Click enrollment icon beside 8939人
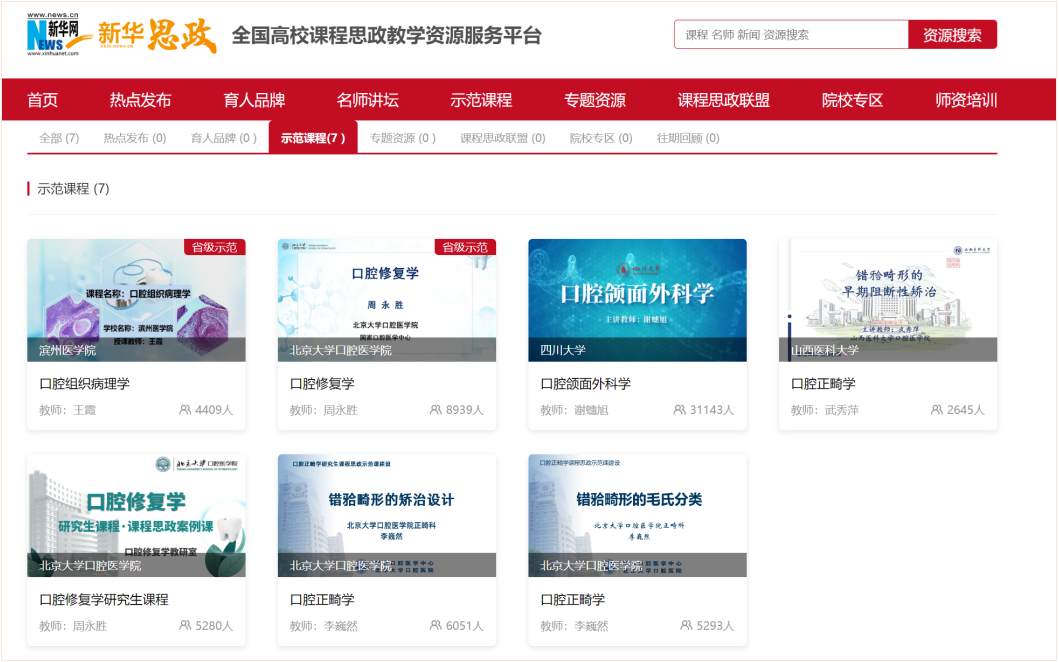1059x662 pixels. click(x=436, y=410)
